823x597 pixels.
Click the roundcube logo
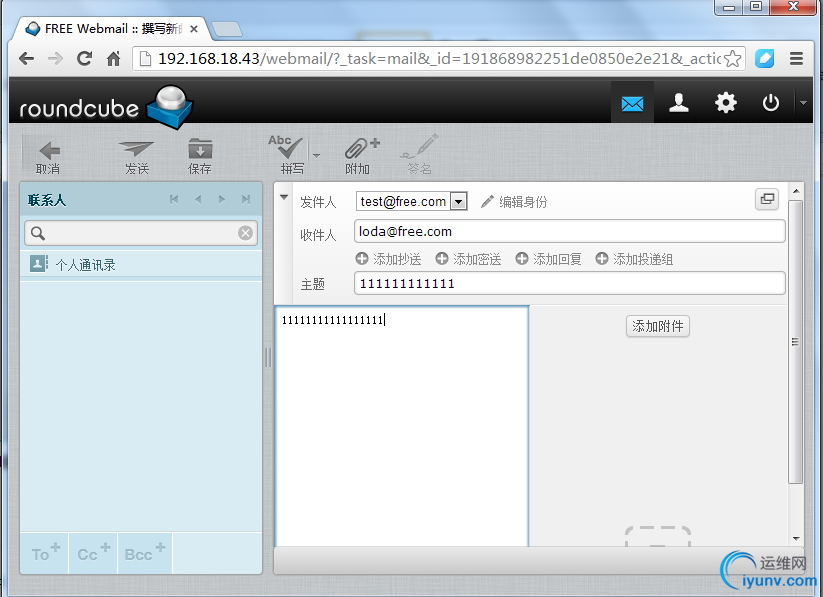pos(106,107)
